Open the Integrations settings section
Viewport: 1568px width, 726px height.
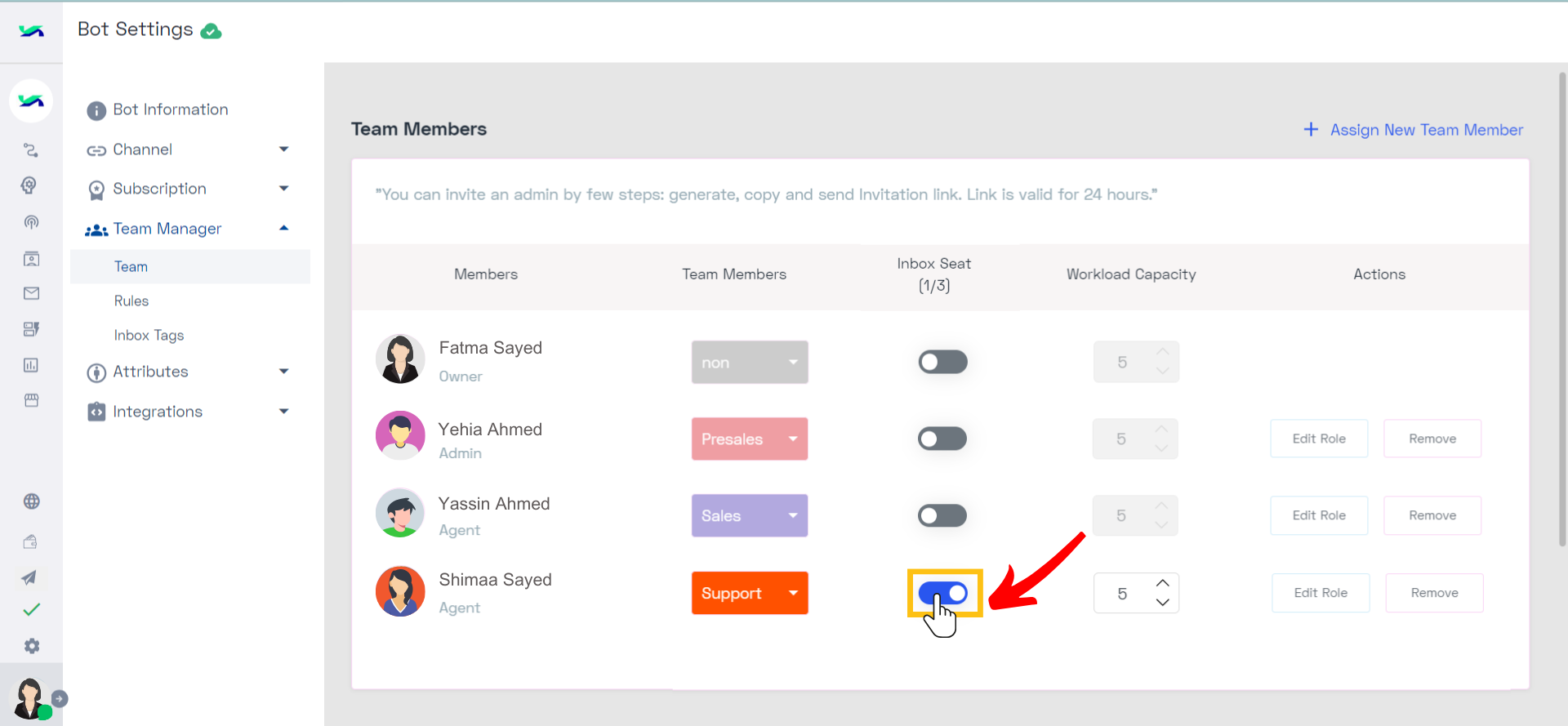(x=158, y=412)
